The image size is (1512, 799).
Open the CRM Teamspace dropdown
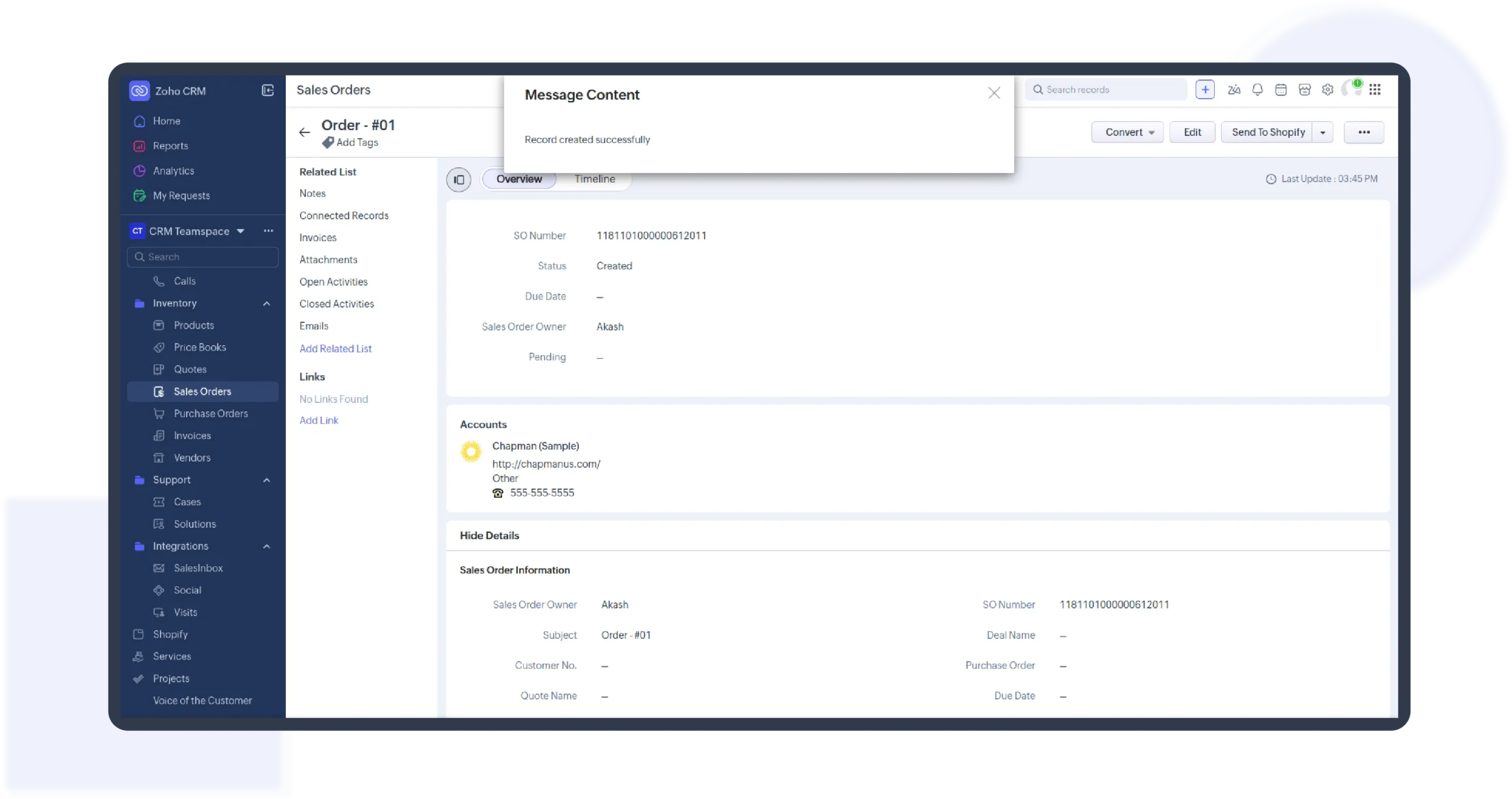[240, 230]
